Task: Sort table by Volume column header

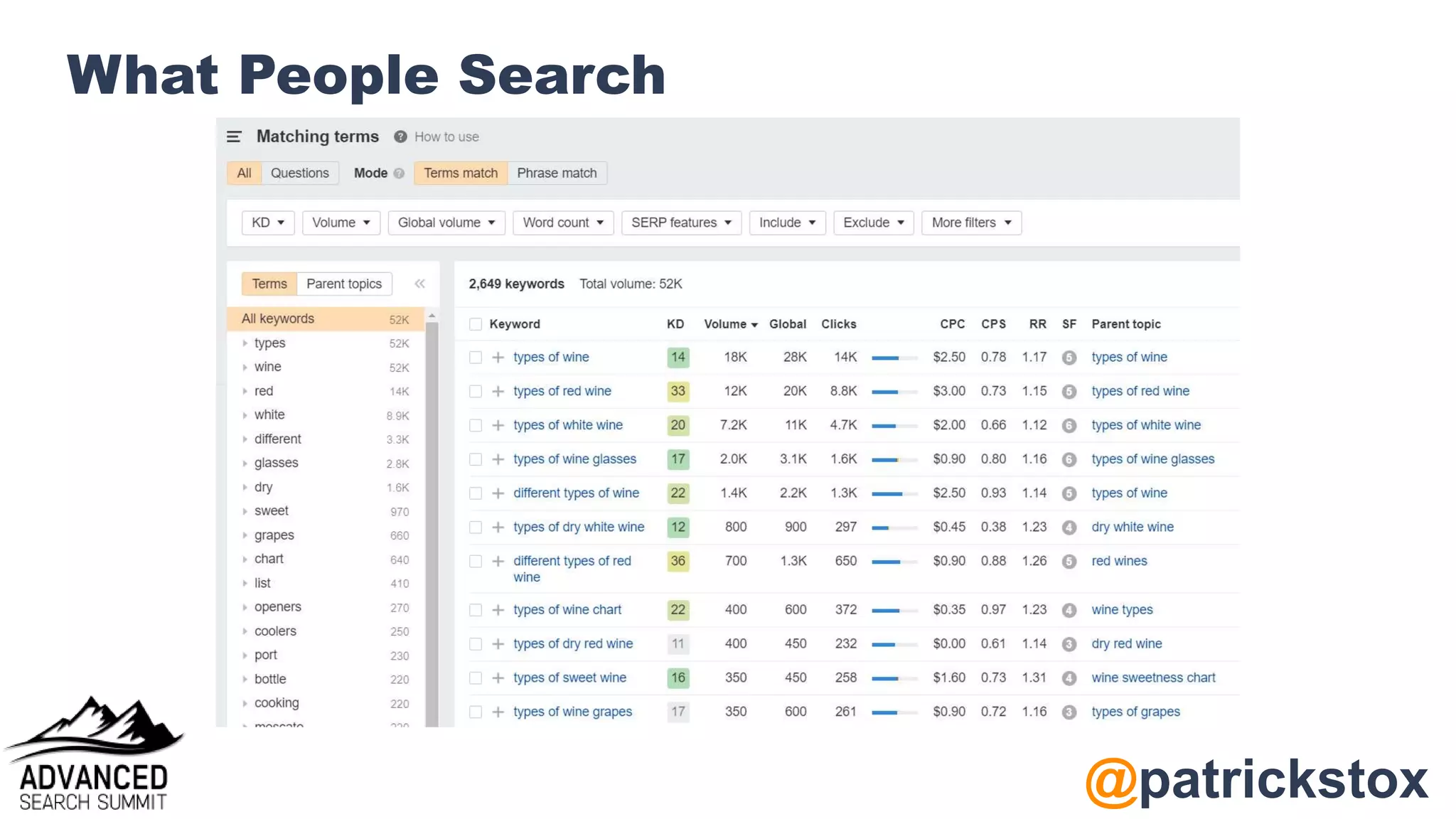Action: [x=730, y=324]
